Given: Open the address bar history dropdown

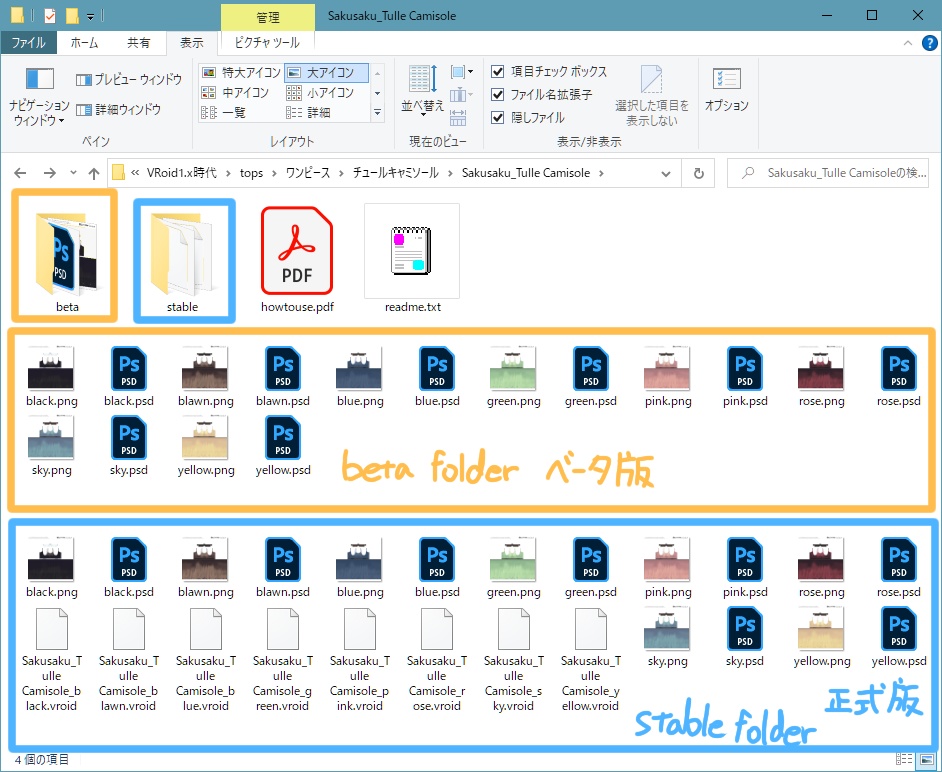Looking at the screenshot, I should 666,174.
